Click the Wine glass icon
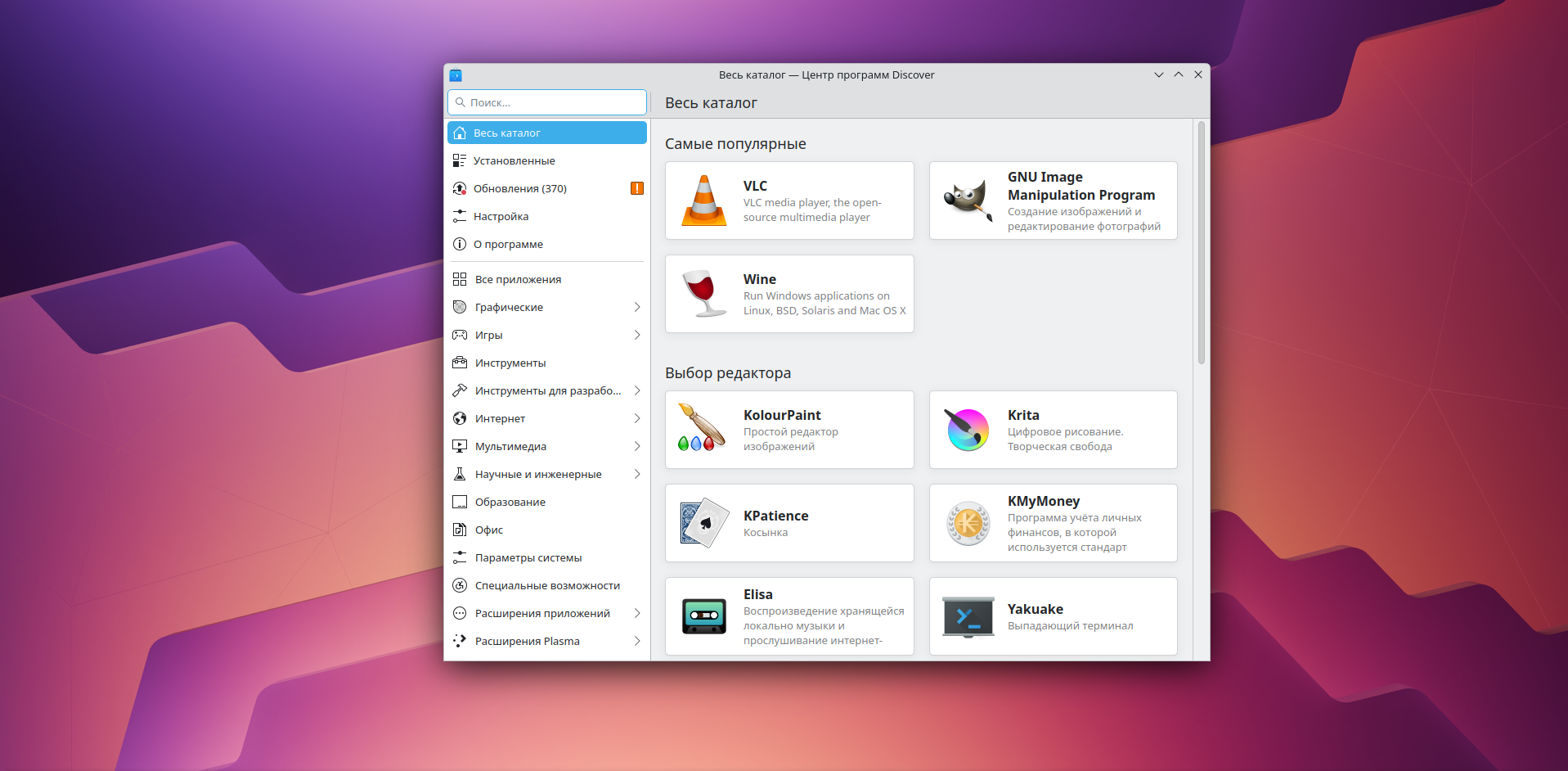 (x=703, y=294)
